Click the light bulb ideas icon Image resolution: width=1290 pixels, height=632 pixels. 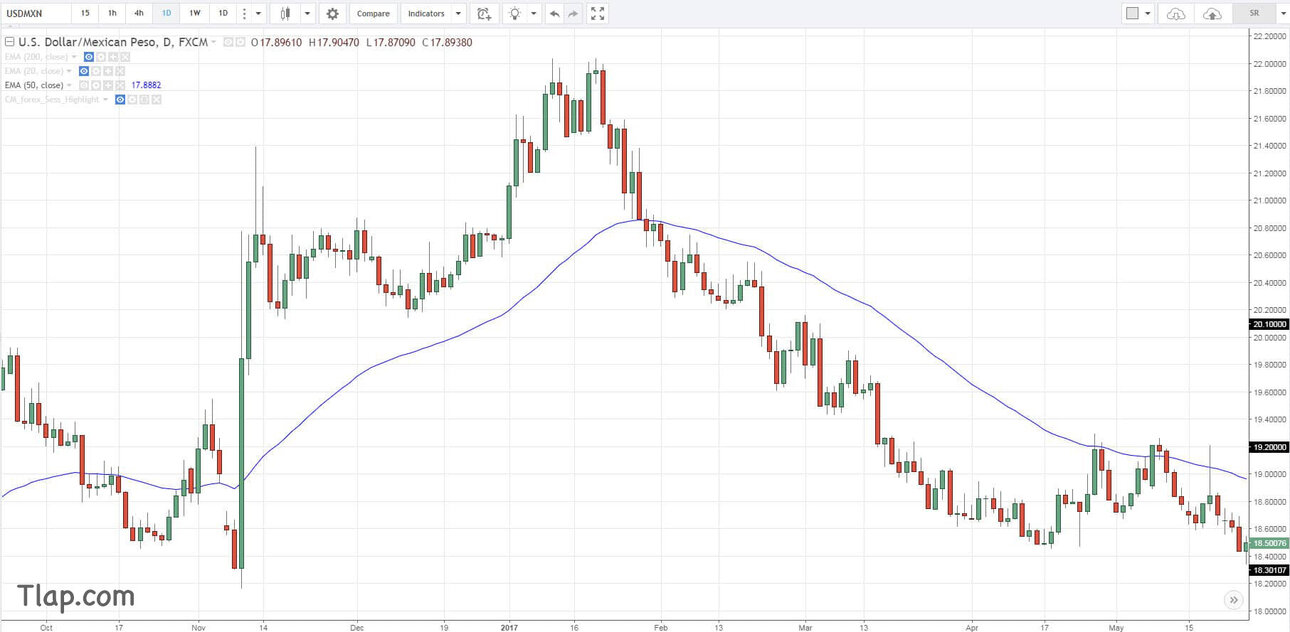tap(514, 14)
